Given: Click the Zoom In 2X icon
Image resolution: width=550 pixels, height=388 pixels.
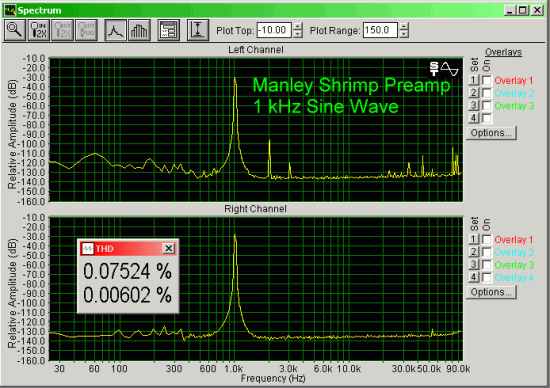Looking at the screenshot, I should click(x=39, y=30).
